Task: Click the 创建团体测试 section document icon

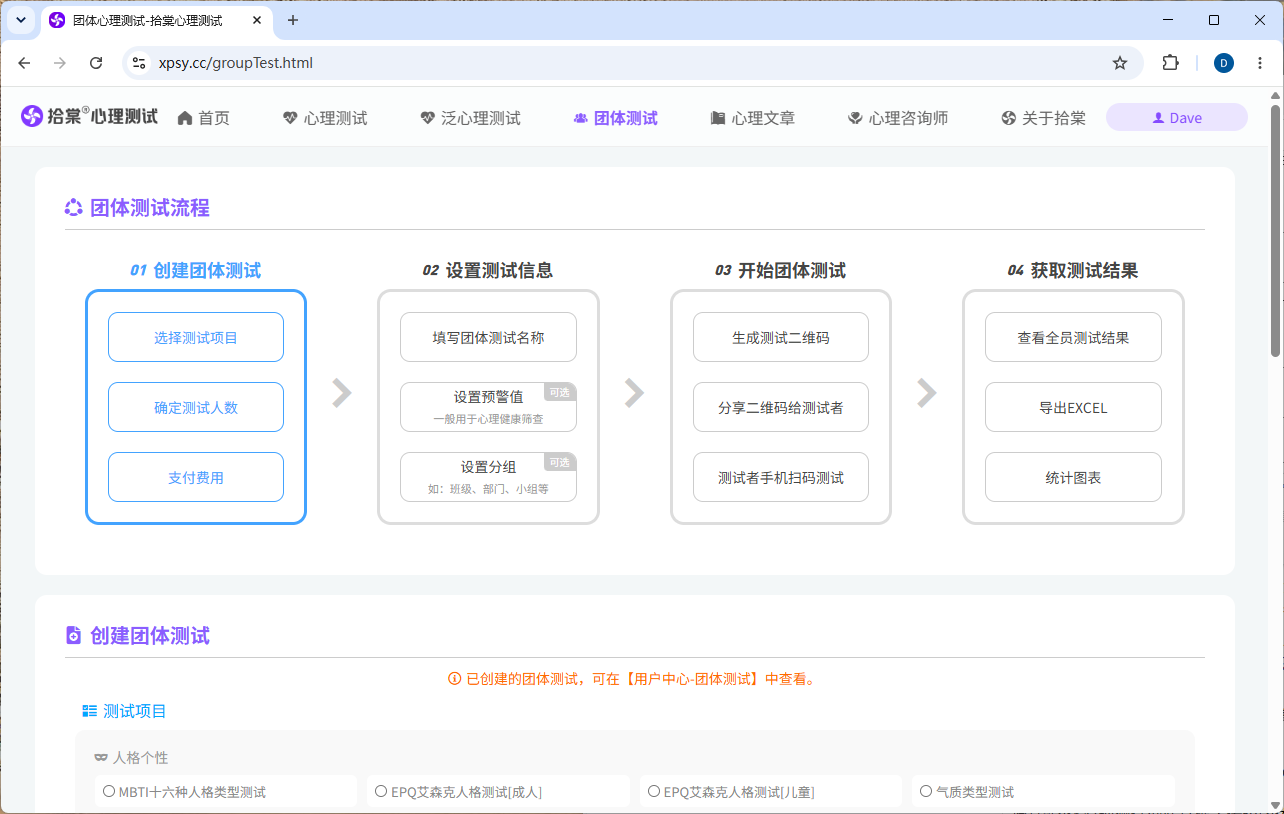Action: click(x=73, y=635)
